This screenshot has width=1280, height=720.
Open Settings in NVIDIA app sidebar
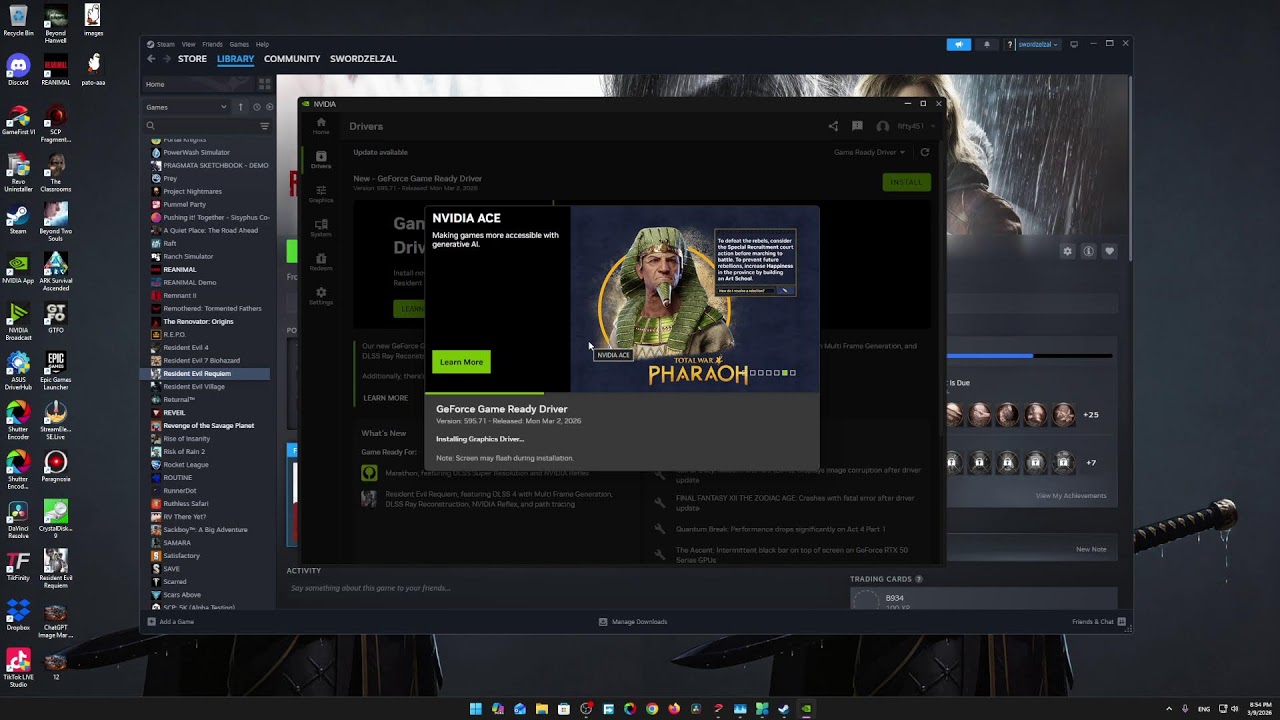[x=321, y=296]
